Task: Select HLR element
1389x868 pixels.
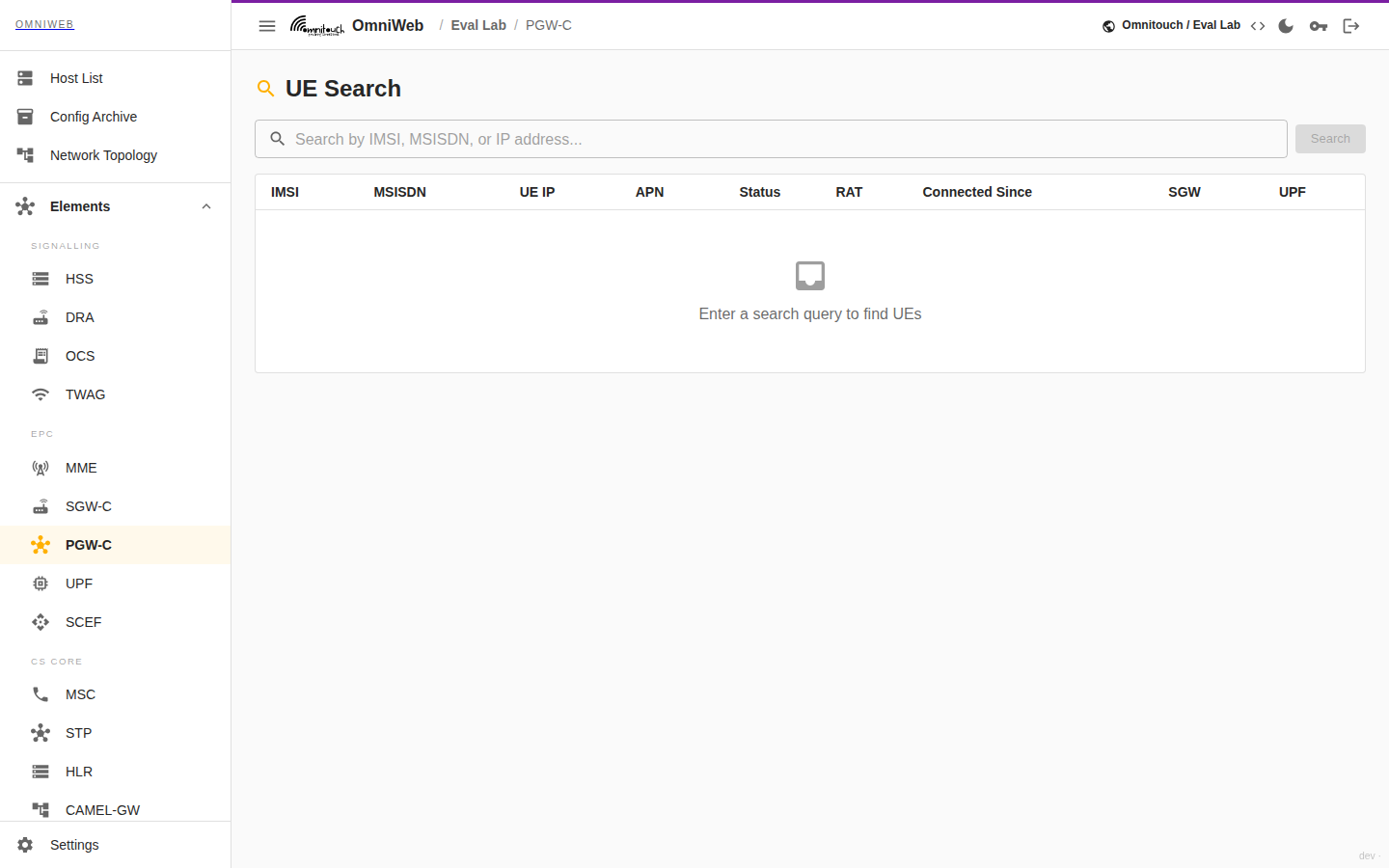Action: pos(116,772)
